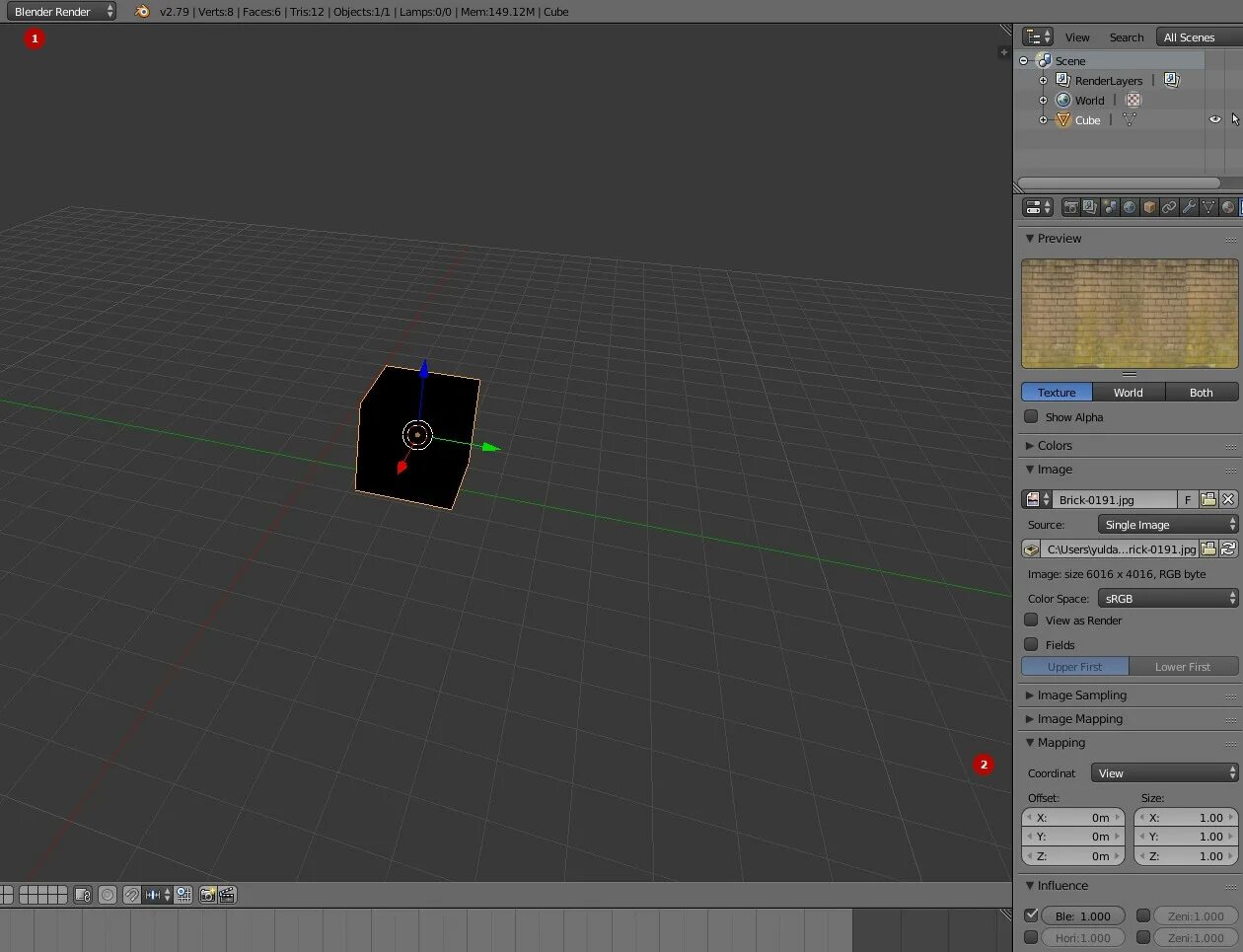Viewport: 1243px width, 952px height.
Task: Select the Texture preview tab
Action: 1057,392
